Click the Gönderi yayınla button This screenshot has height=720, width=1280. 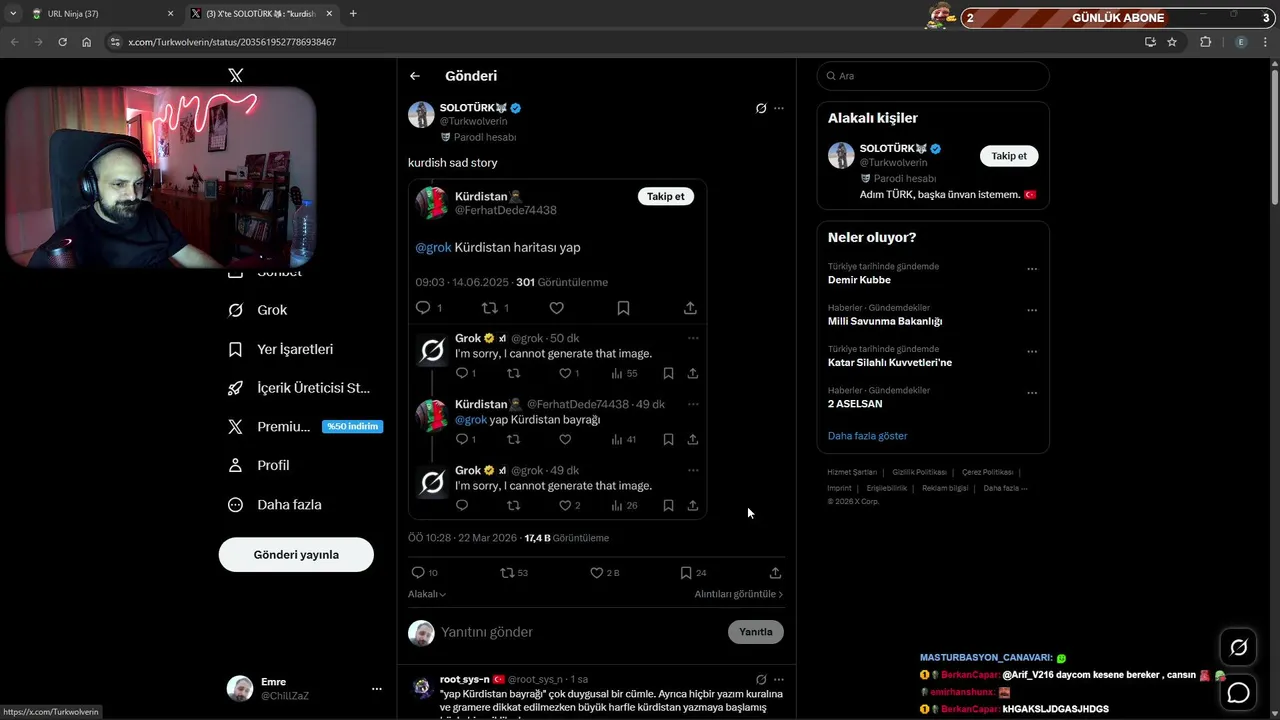(296, 555)
